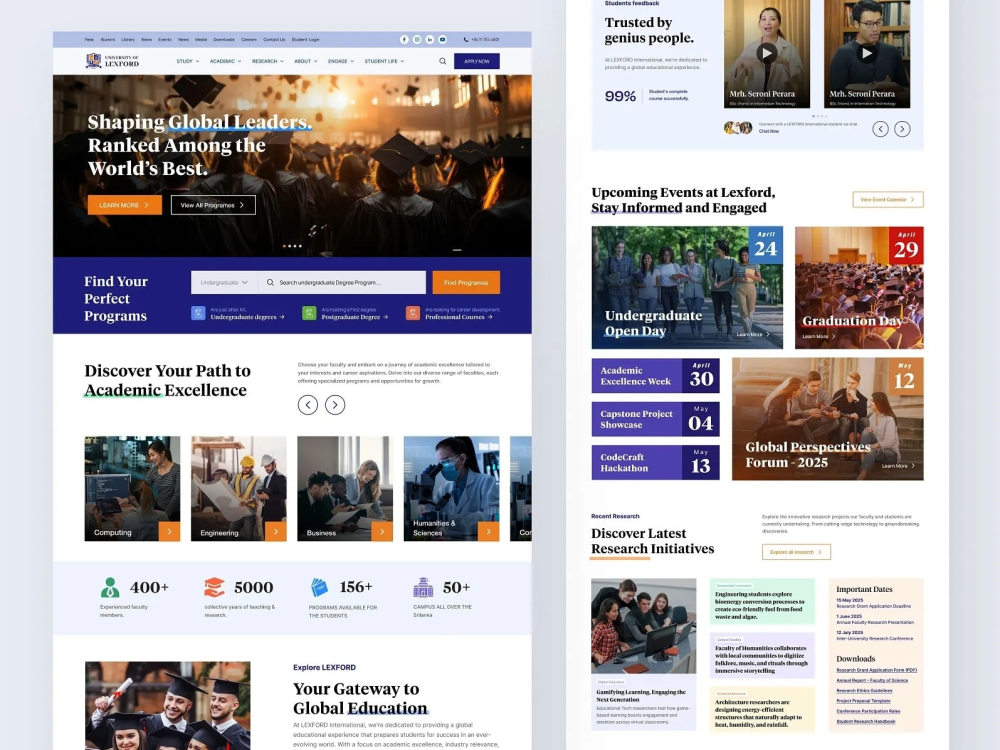Screen dimensions: 1000x750
Task: Click next arrow under Academic Excellence text
Action: click(335, 404)
